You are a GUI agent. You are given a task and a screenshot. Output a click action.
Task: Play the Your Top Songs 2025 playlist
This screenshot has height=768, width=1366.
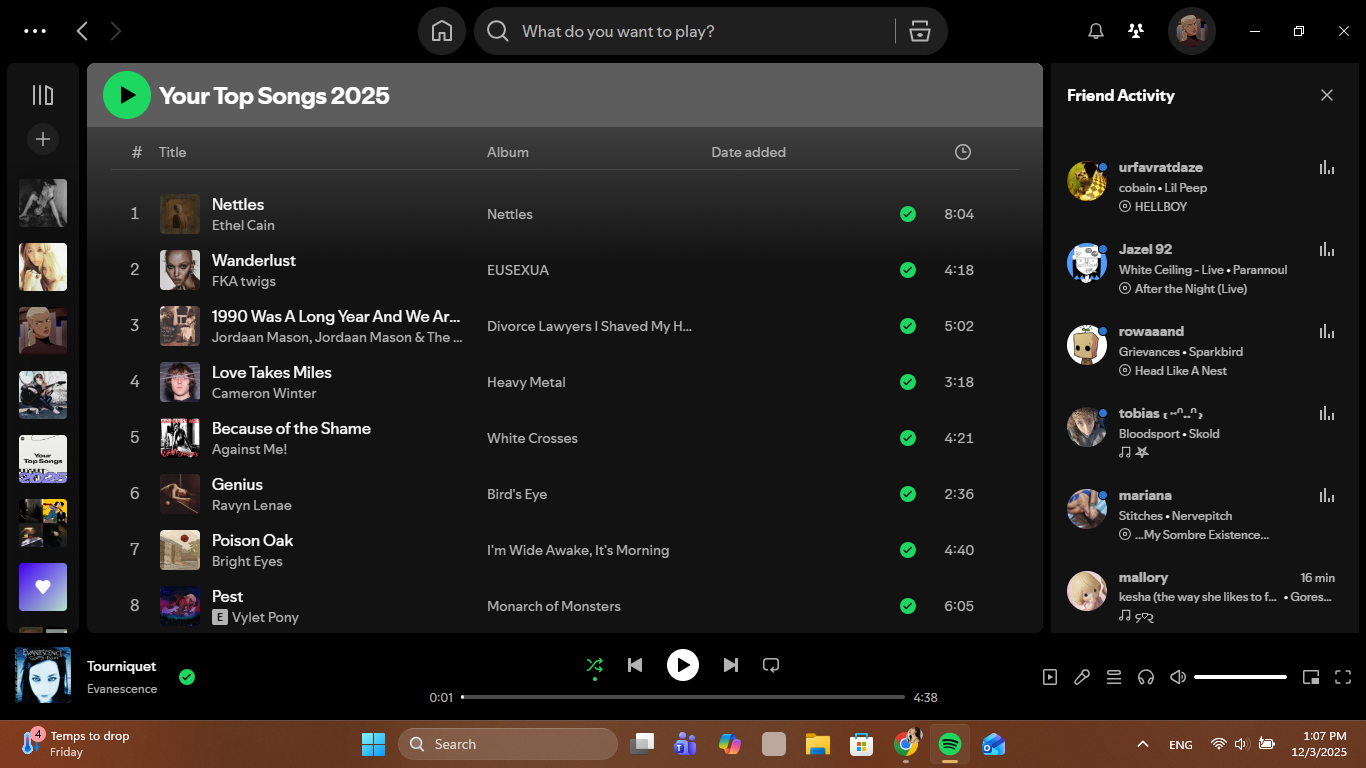click(127, 95)
